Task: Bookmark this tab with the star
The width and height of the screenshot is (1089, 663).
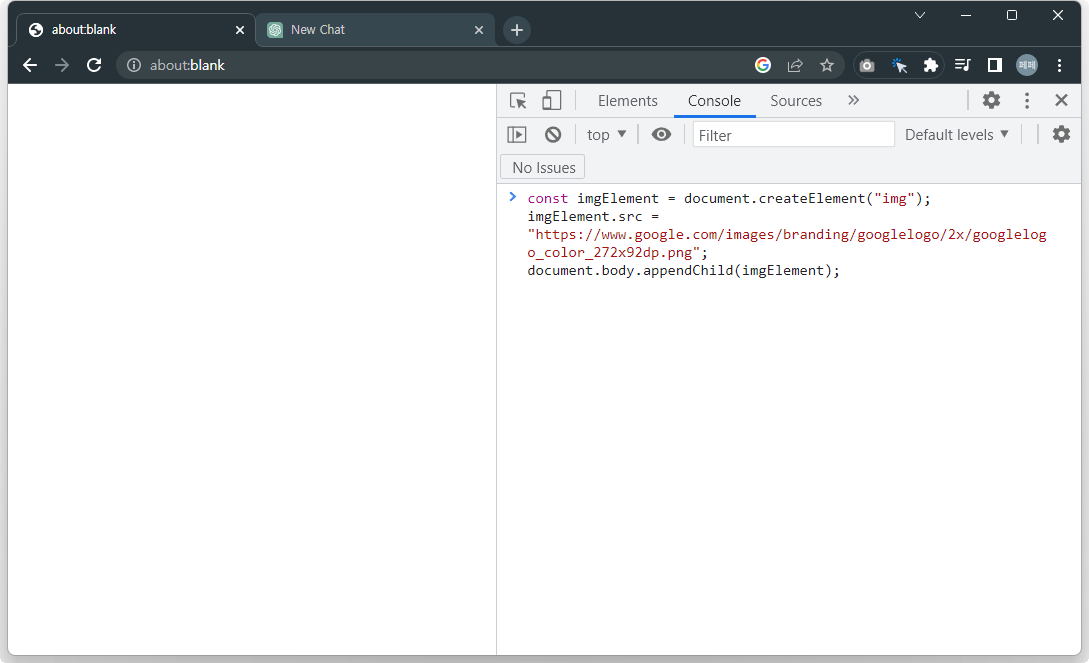Action: (x=826, y=65)
